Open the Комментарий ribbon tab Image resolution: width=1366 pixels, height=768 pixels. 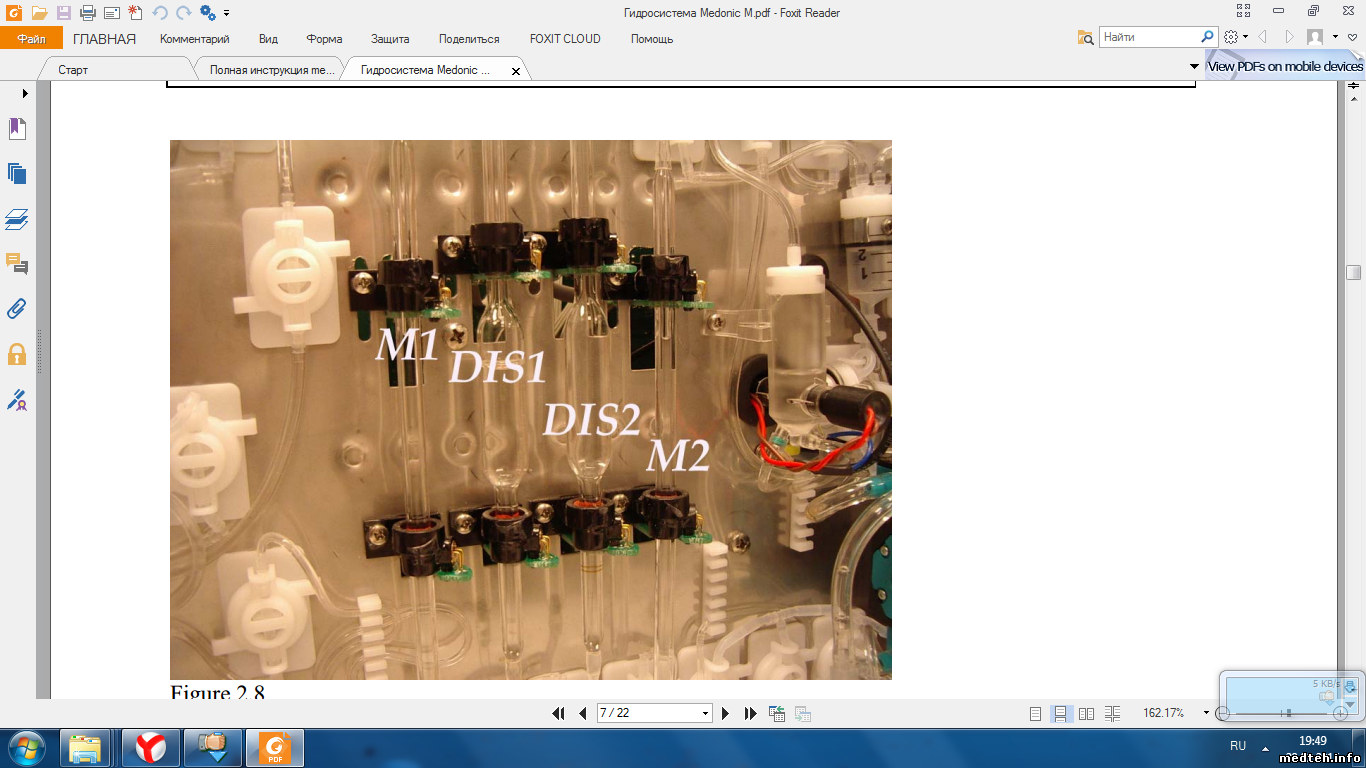coord(194,39)
